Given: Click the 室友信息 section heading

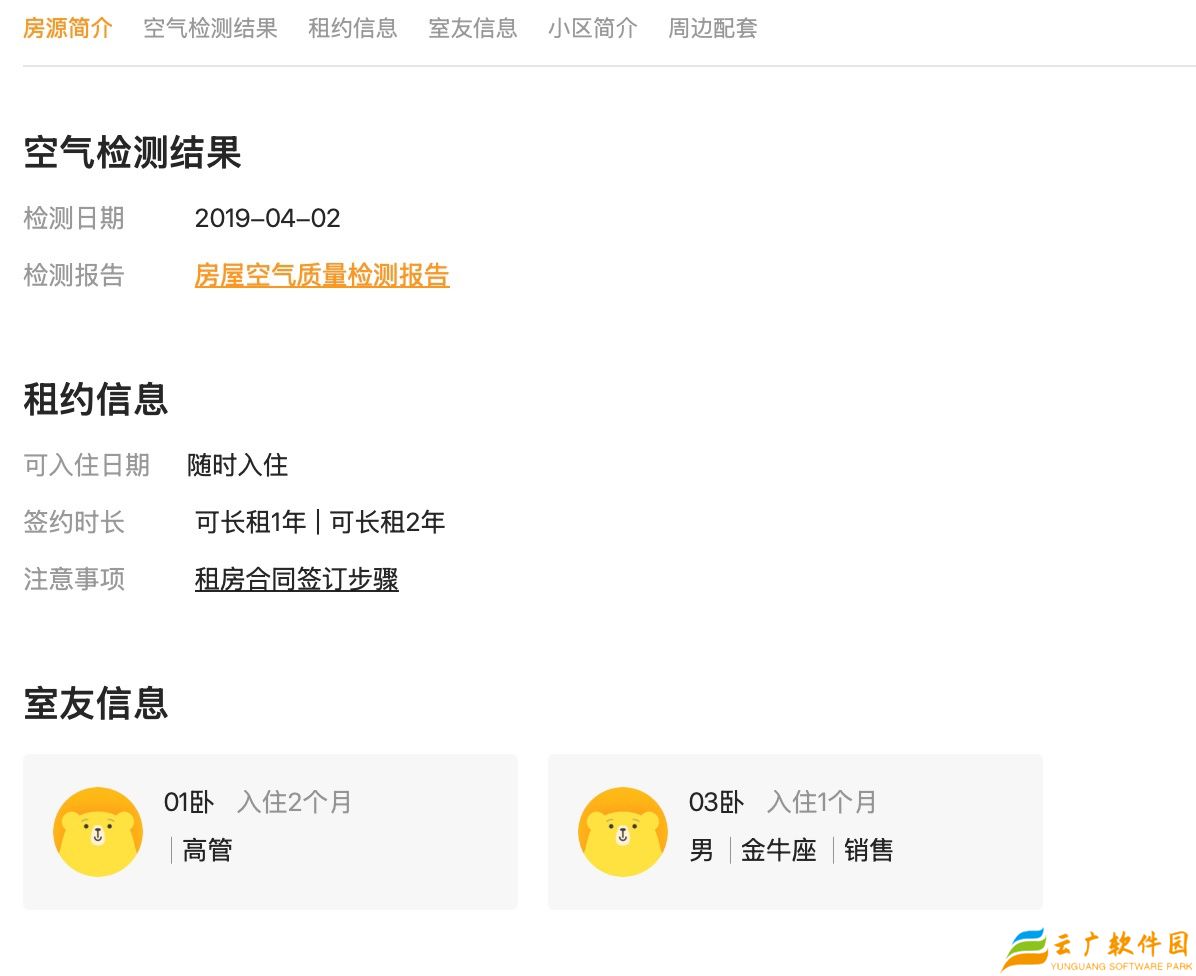Looking at the screenshot, I should 96,703.
